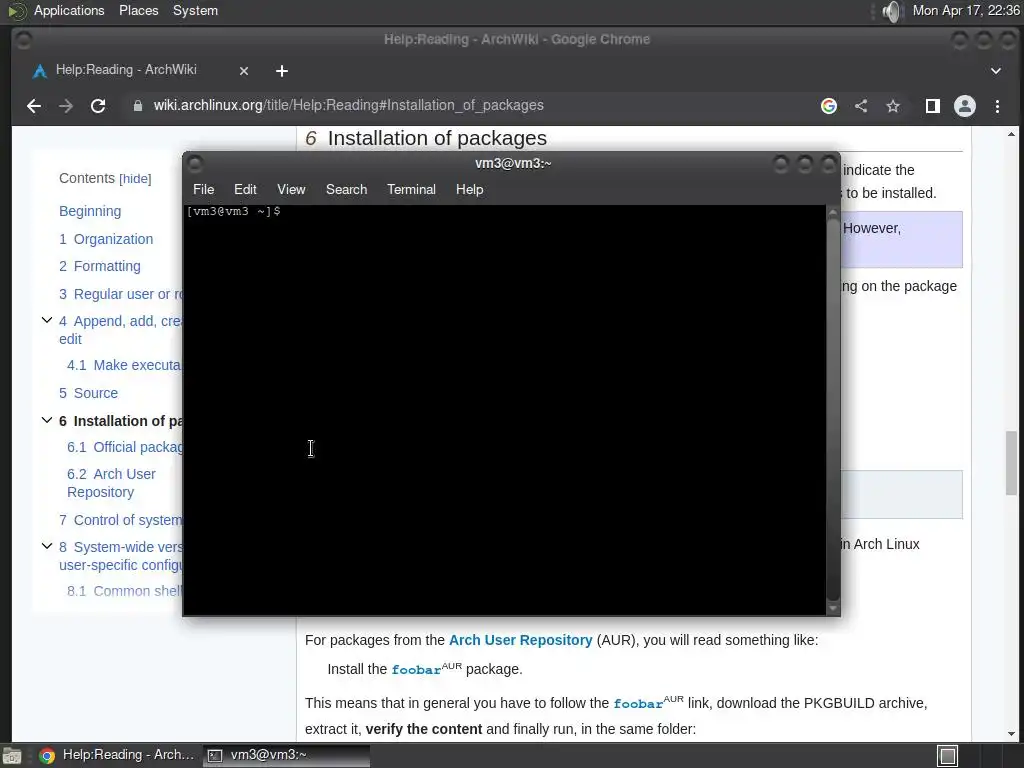Click the terminal prompt [vm3@vm3 ~]$

[234, 212]
